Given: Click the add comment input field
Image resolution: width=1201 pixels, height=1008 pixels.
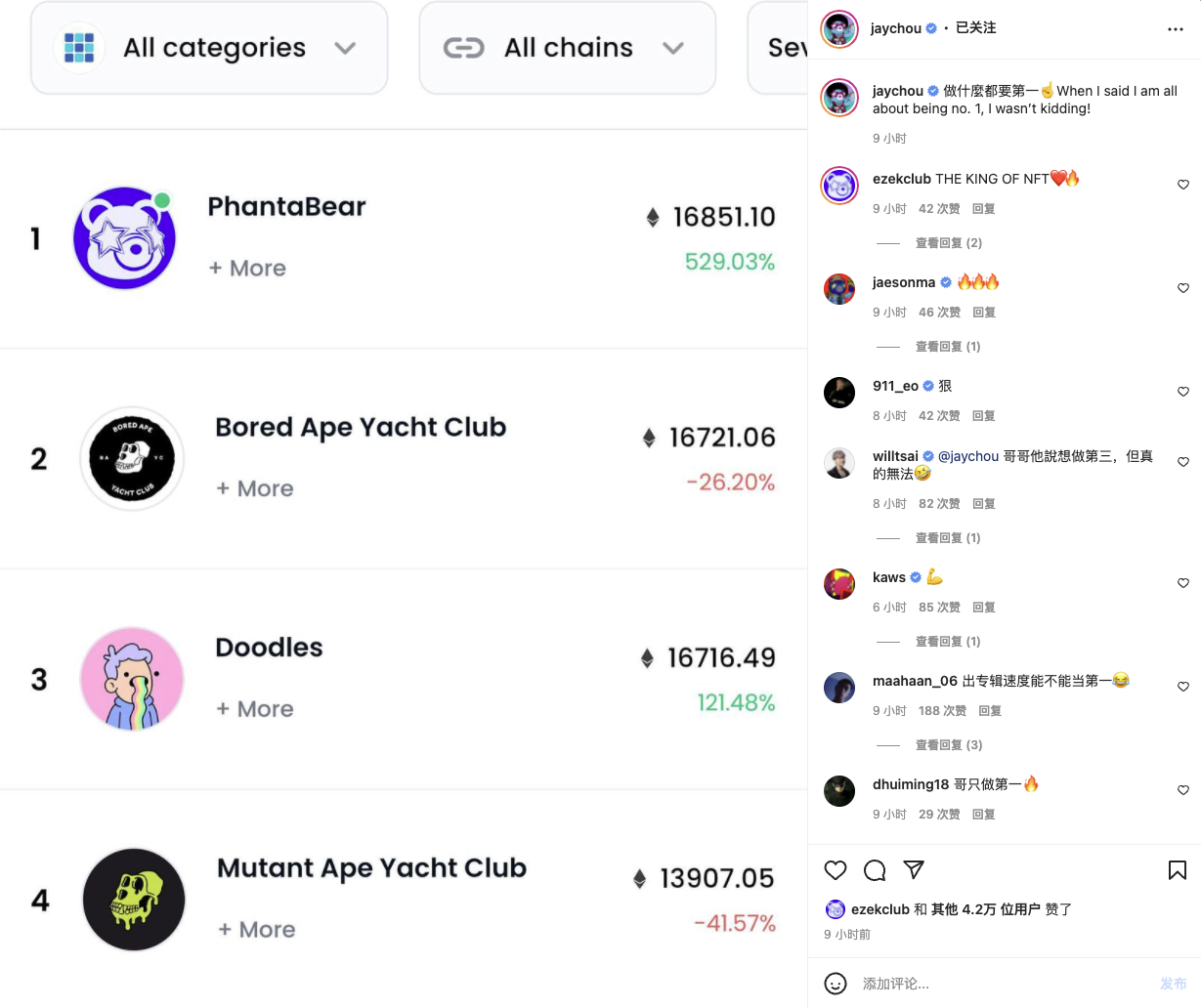Looking at the screenshot, I should click(x=1002, y=984).
